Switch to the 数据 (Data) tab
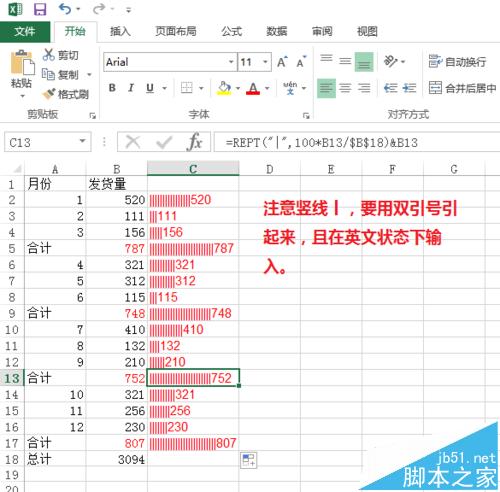The width and height of the screenshot is (500, 492). [x=277, y=32]
